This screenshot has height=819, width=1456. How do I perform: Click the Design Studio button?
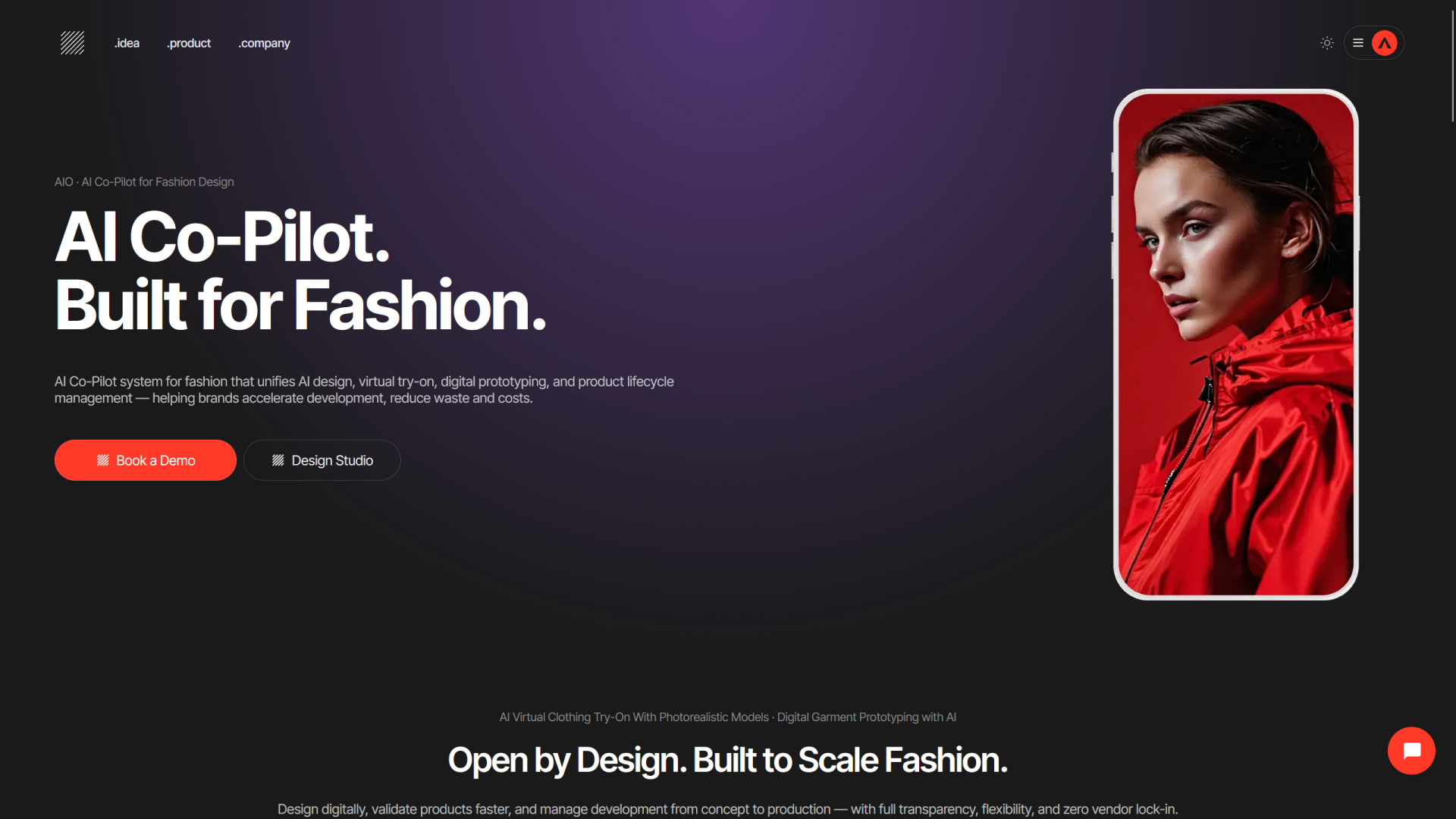pyautogui.click(x=322, y=460)
